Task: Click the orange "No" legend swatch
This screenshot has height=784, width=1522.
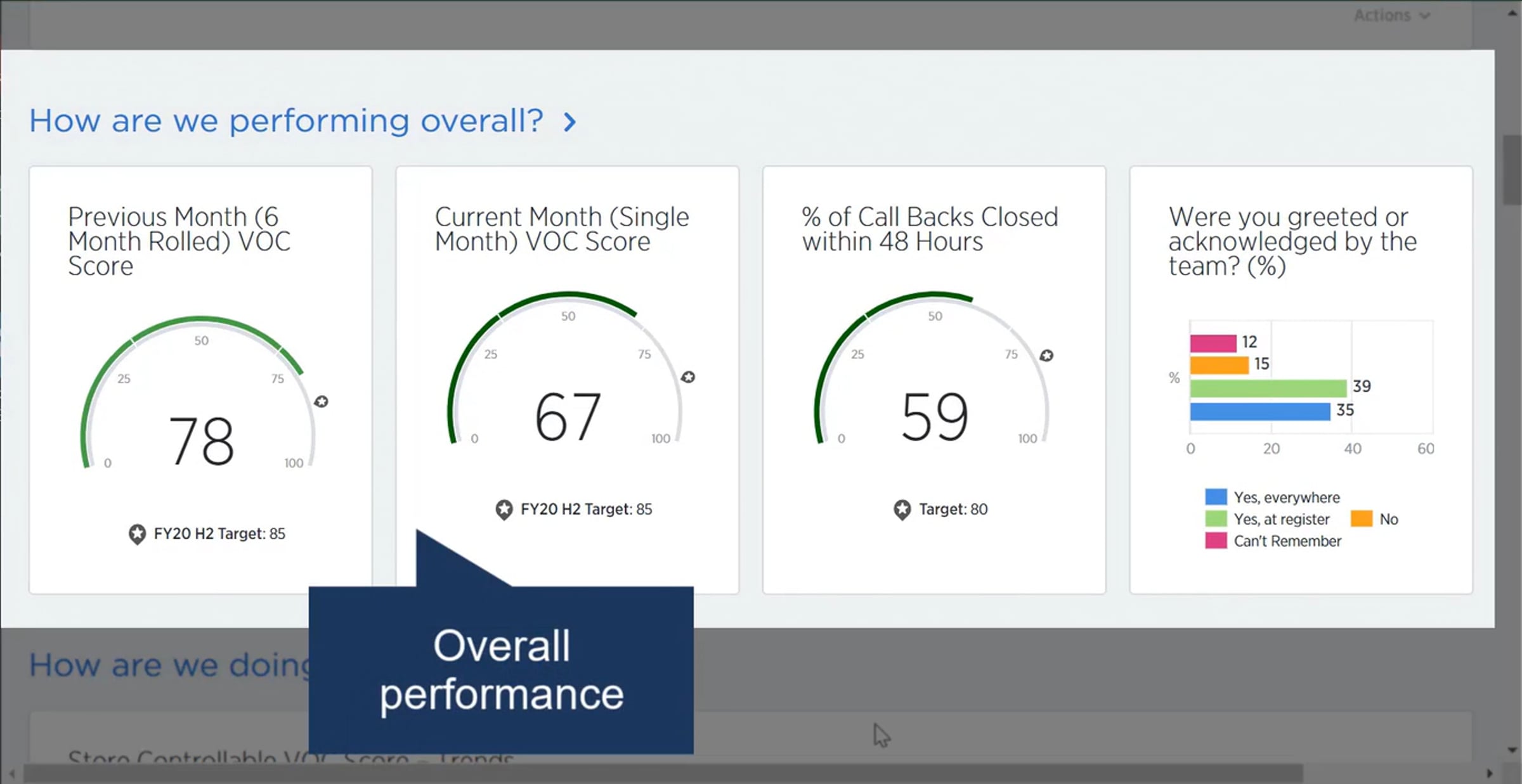Action: click(1362, 519)
